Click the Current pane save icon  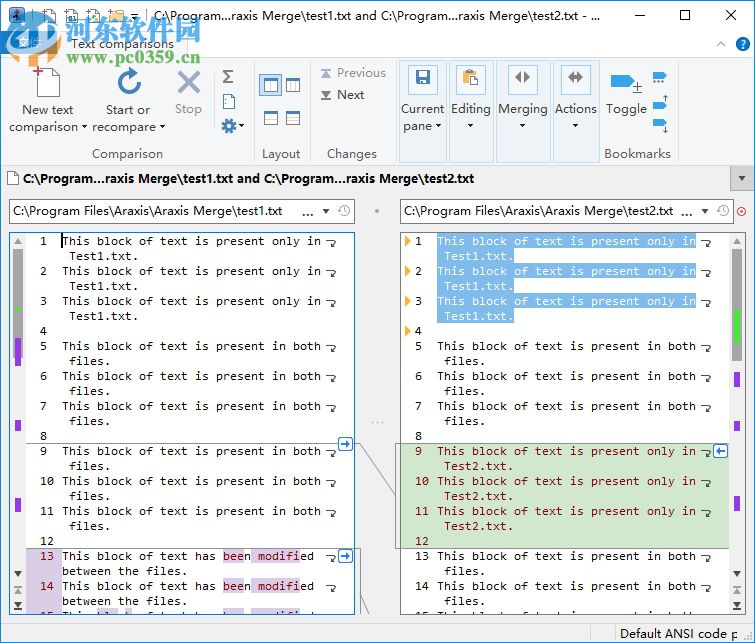coord(422,79)
